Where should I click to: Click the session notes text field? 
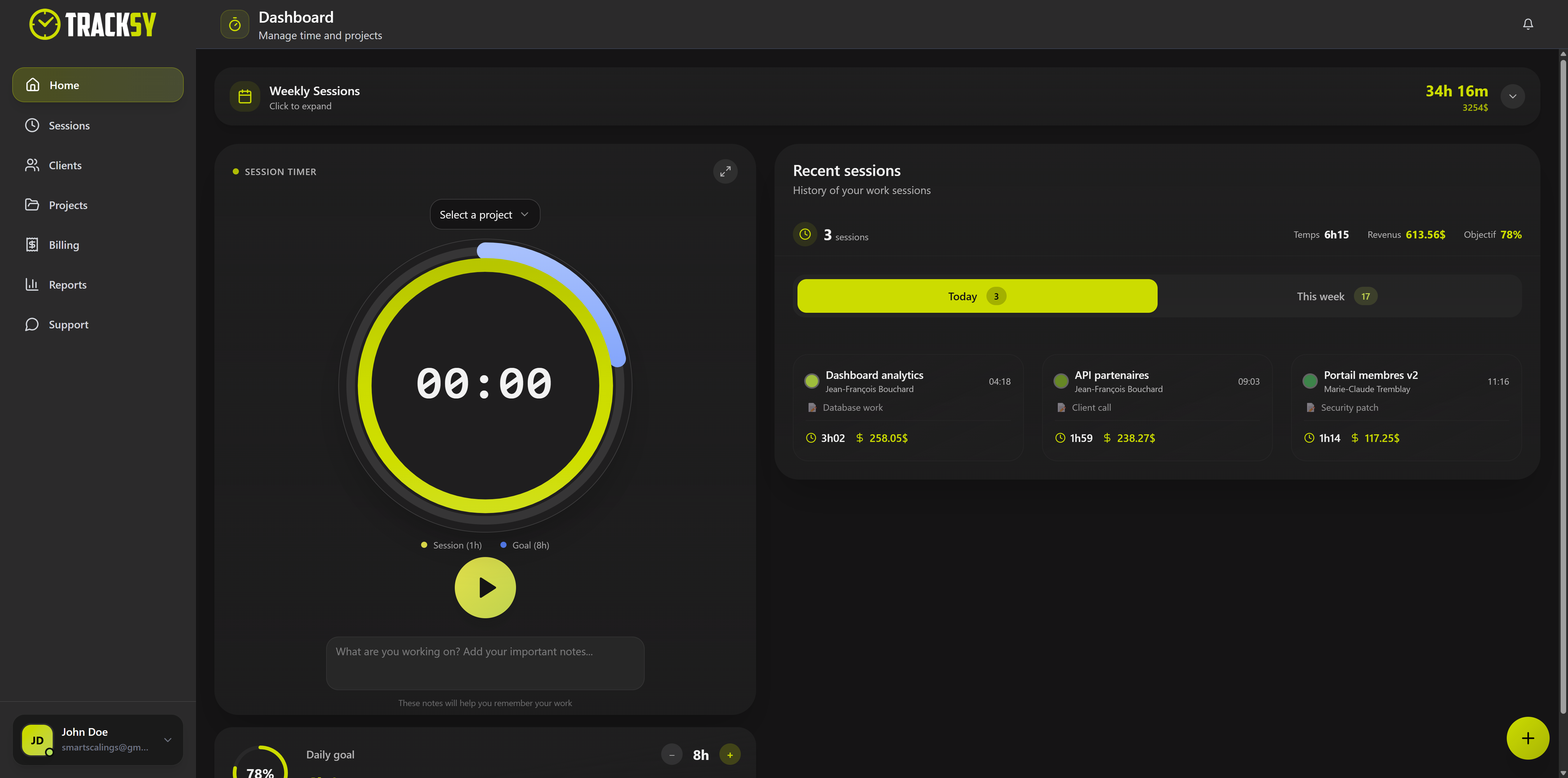click(x=484, y=662)
